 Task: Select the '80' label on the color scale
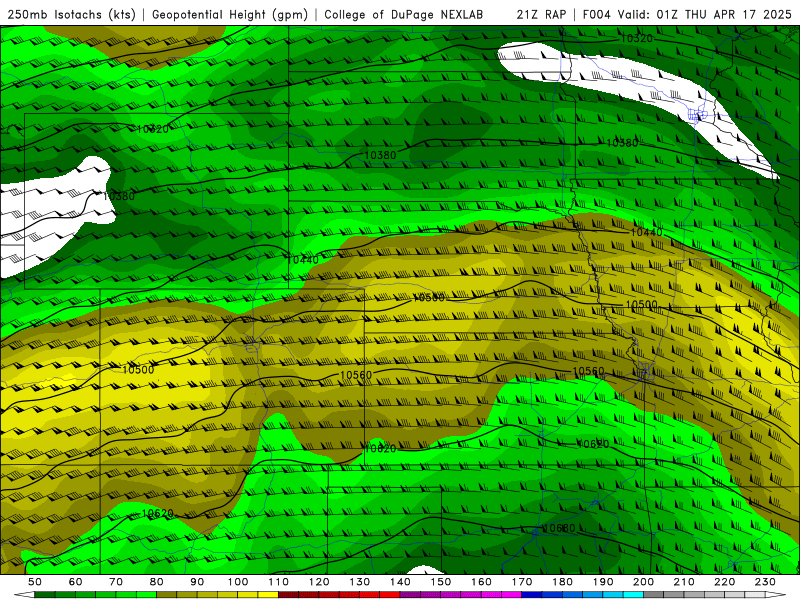pos(157,582)
